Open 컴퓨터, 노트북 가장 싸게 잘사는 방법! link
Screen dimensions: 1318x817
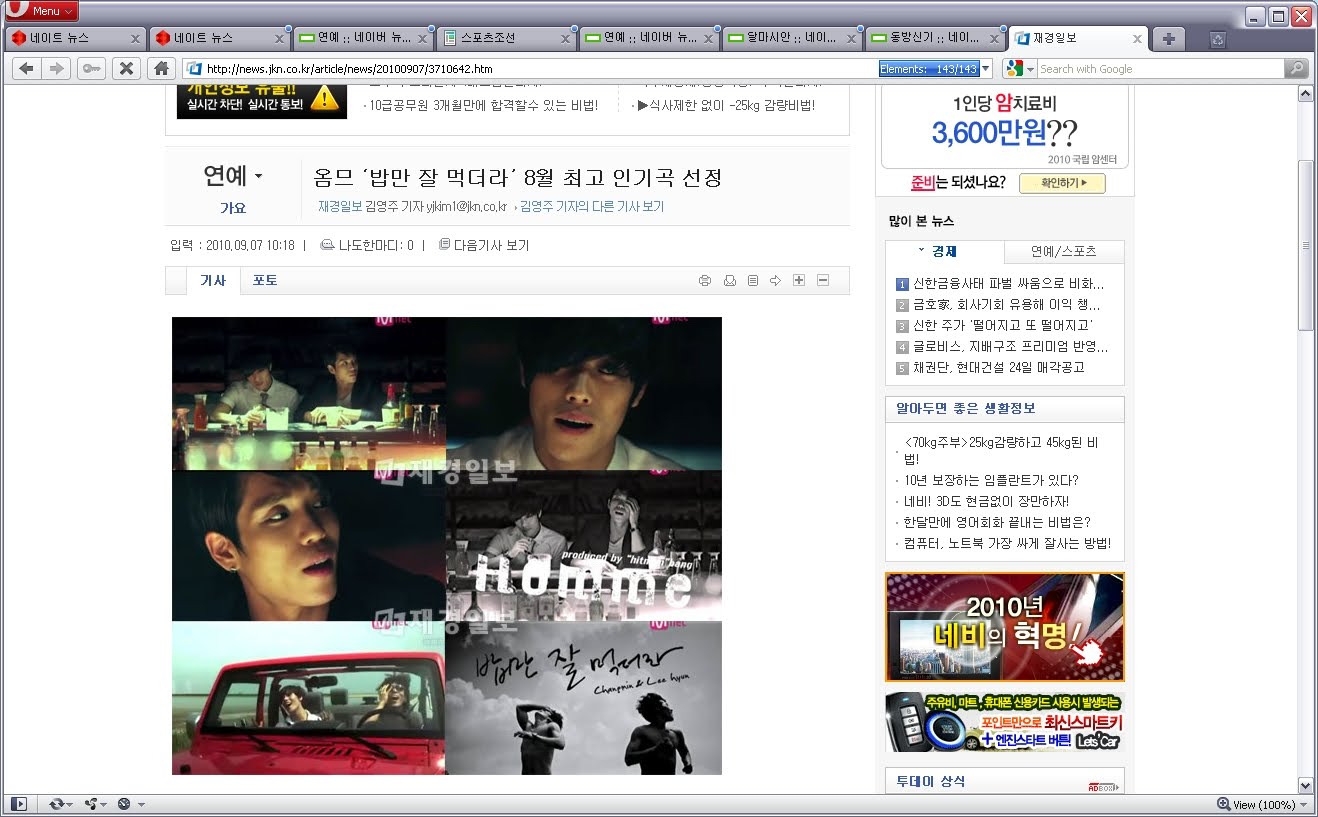click(1007, 543)
